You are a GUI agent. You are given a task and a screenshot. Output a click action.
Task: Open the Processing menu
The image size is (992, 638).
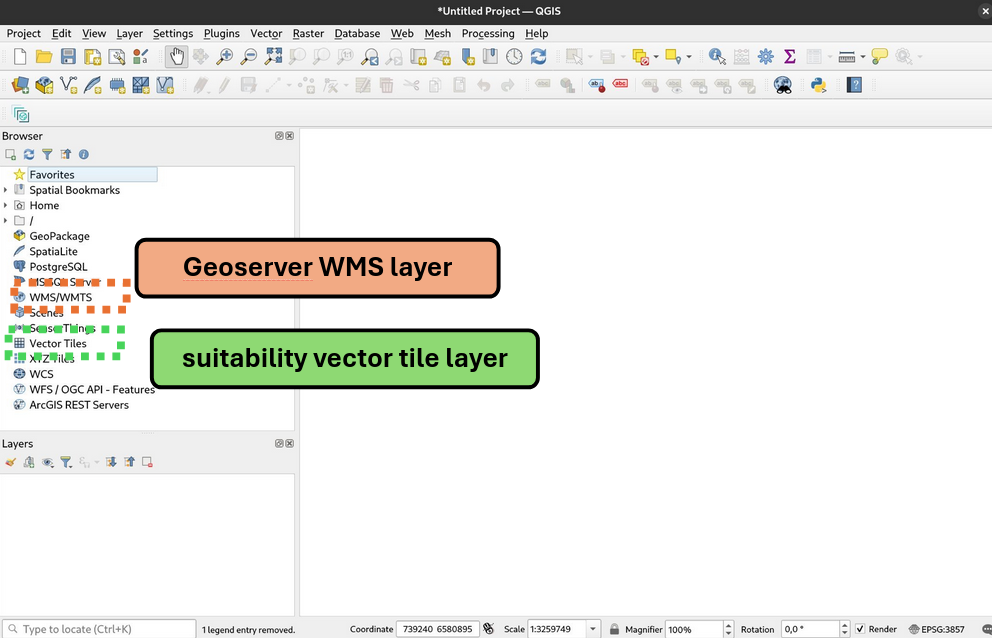tap(488, 34)
